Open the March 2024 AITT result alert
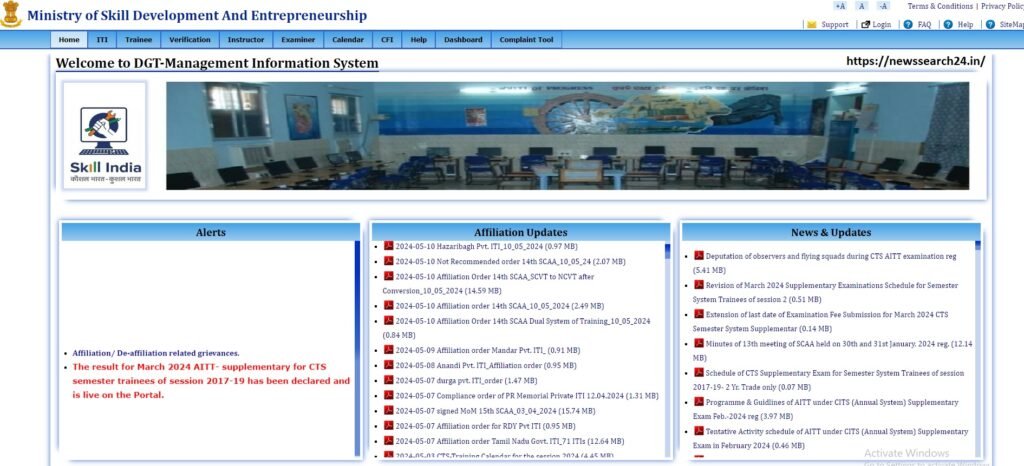This screenshot has width=1024, height=466. pos(211,381)
